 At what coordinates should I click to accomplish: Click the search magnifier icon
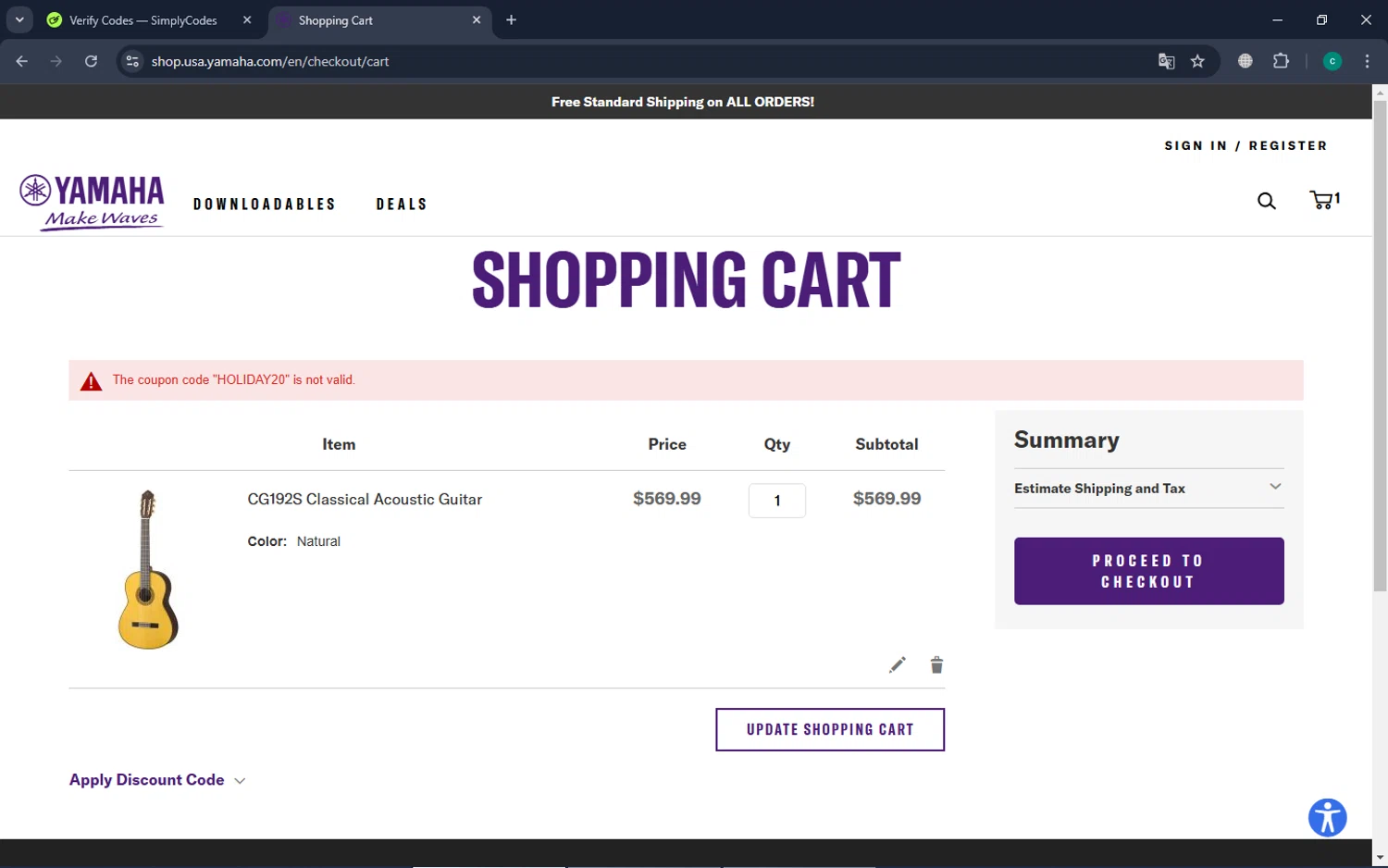[x=1266, y=201]
